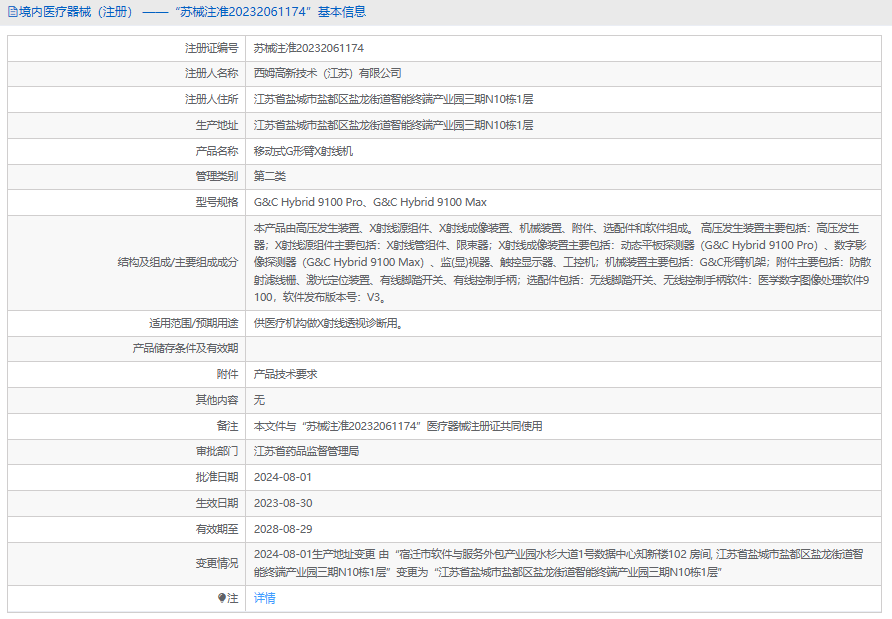
Task: Click the 产品技术要求 attachment value
Action: (285, 374)
